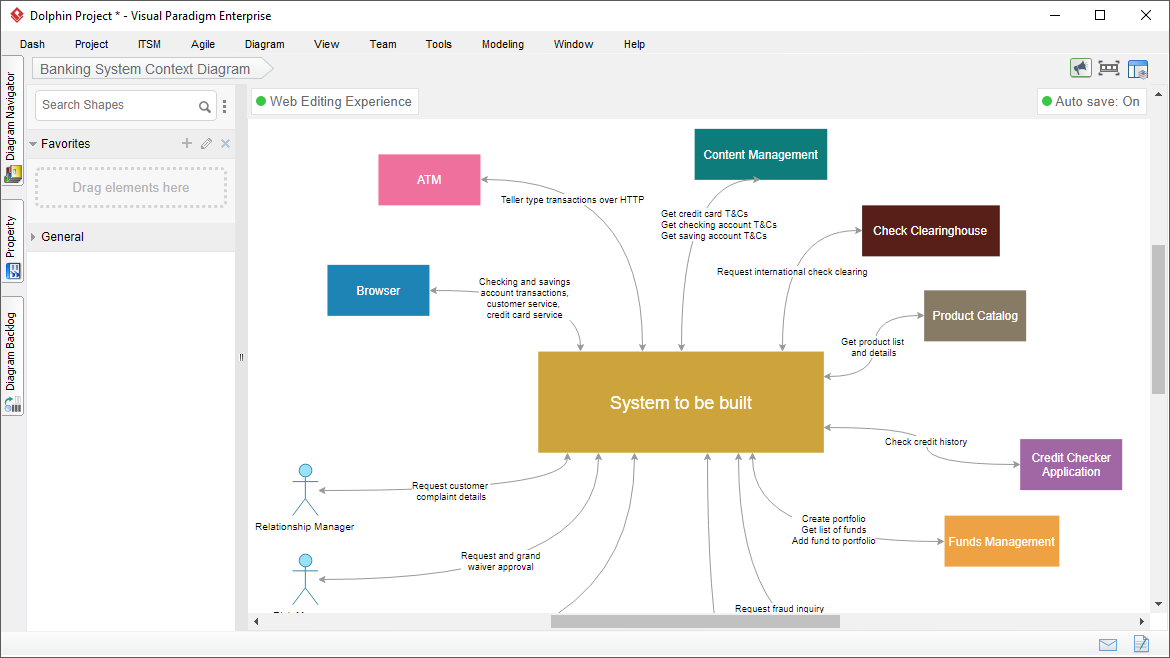
Task: Select the Relationship Manager actor figure
Action: (305, 490)
